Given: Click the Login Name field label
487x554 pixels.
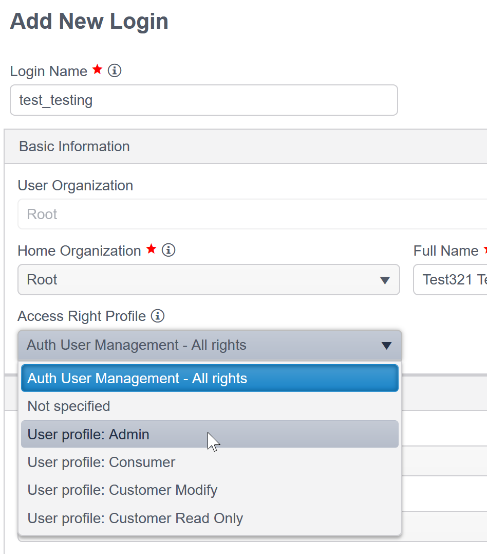Looking at the screenshot, I should (x=49, y=71).
